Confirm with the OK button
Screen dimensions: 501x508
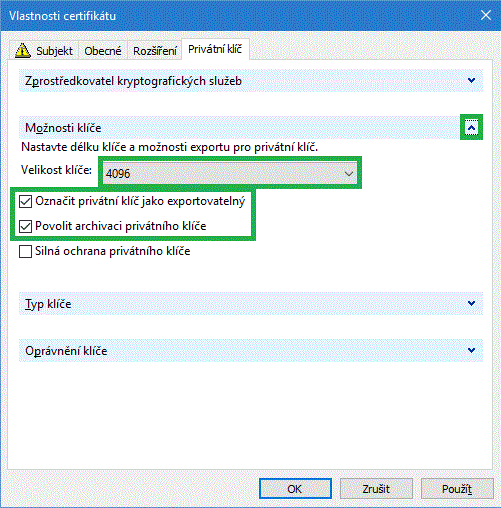(295, 489)
